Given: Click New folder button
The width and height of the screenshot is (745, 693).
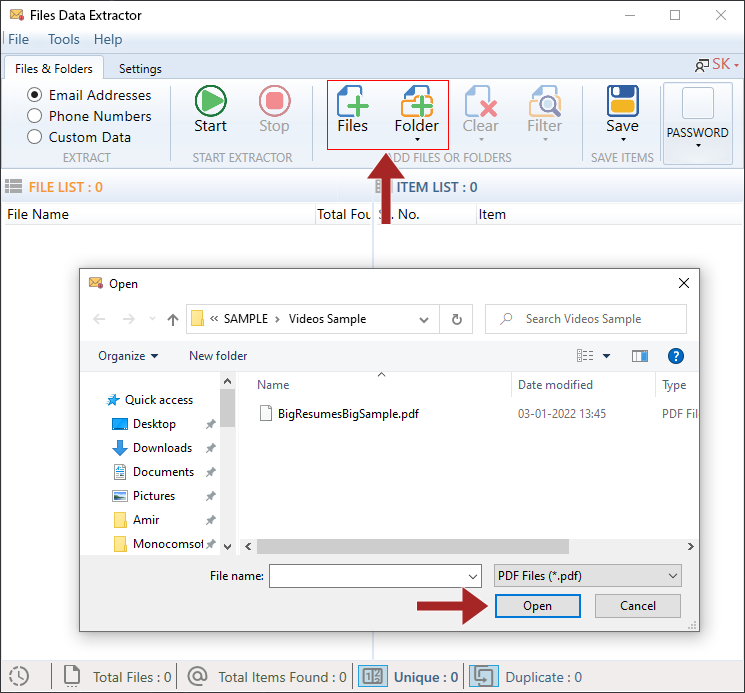Looking at the screenshot, I should tap(218, 356).
